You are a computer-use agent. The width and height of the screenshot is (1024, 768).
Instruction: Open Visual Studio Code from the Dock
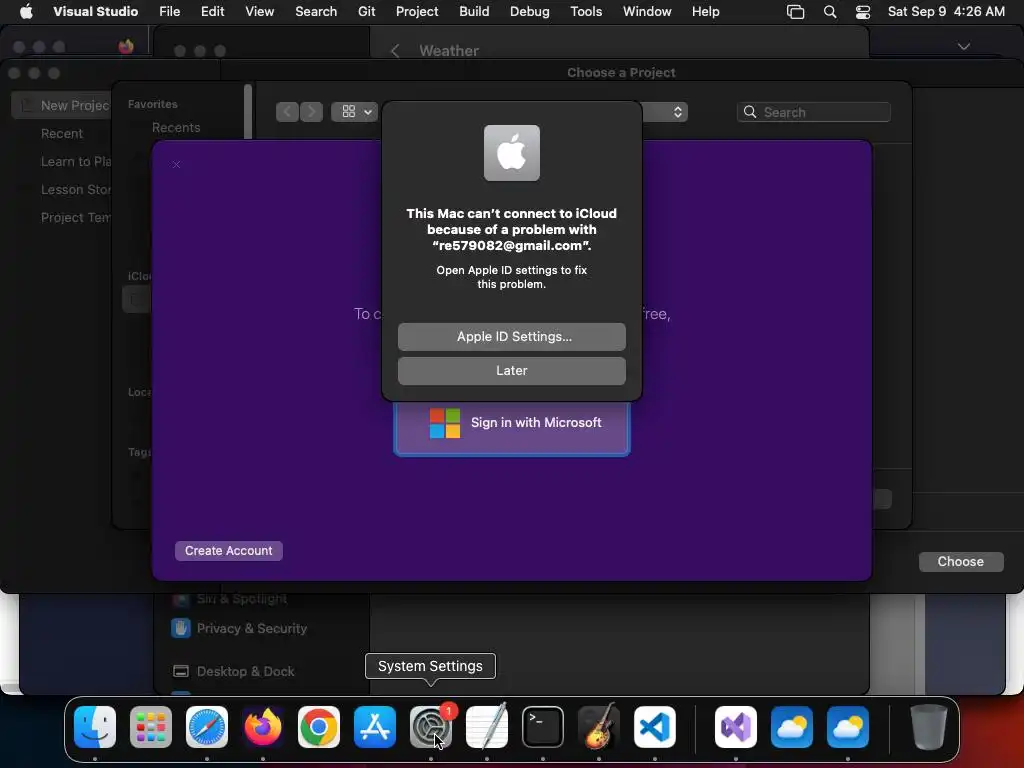pyautogui.click(x=654, y=727)
